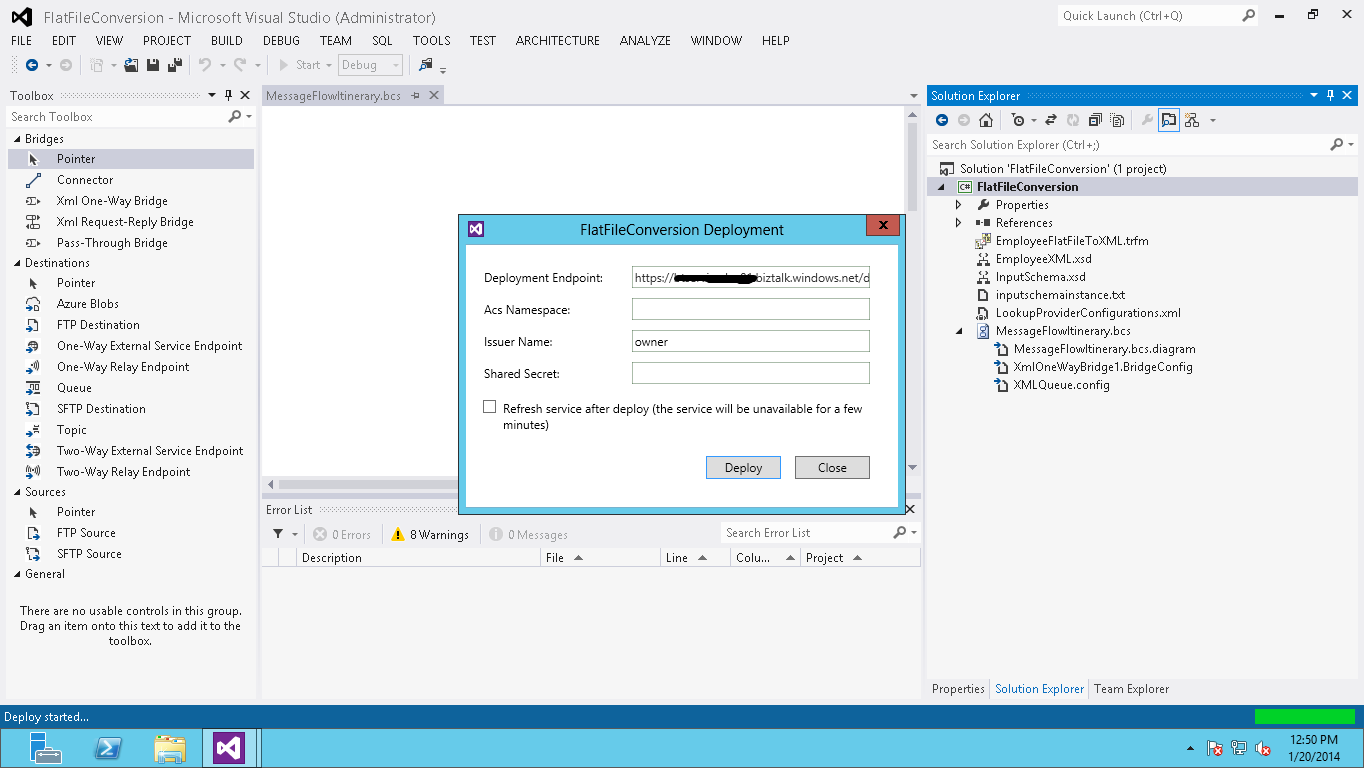1364x768 pixels.
Task: Click the Undo toolbar icon
Action: pyautogui.click(x=204, y=65)
